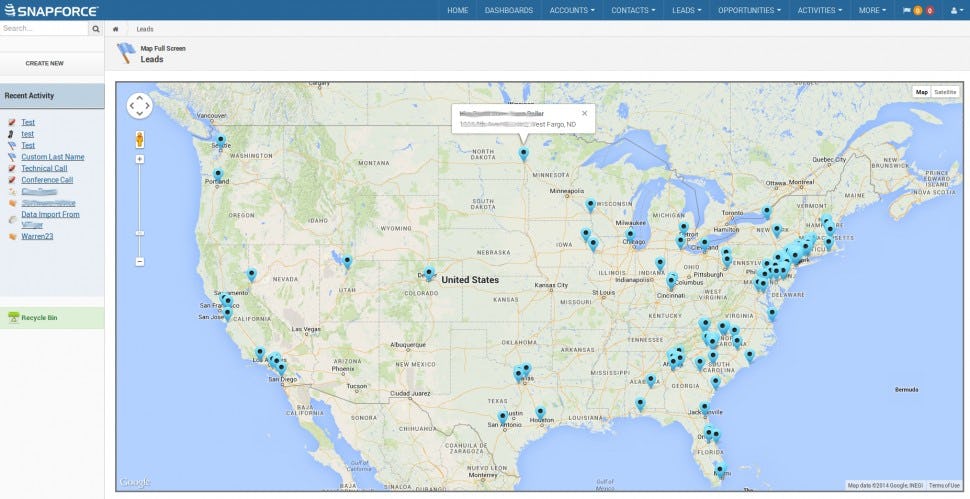Expand the ACTIVITIES dropdown menu
The width and height of the screenshot is (970, 499).
[x=820, y=11]
